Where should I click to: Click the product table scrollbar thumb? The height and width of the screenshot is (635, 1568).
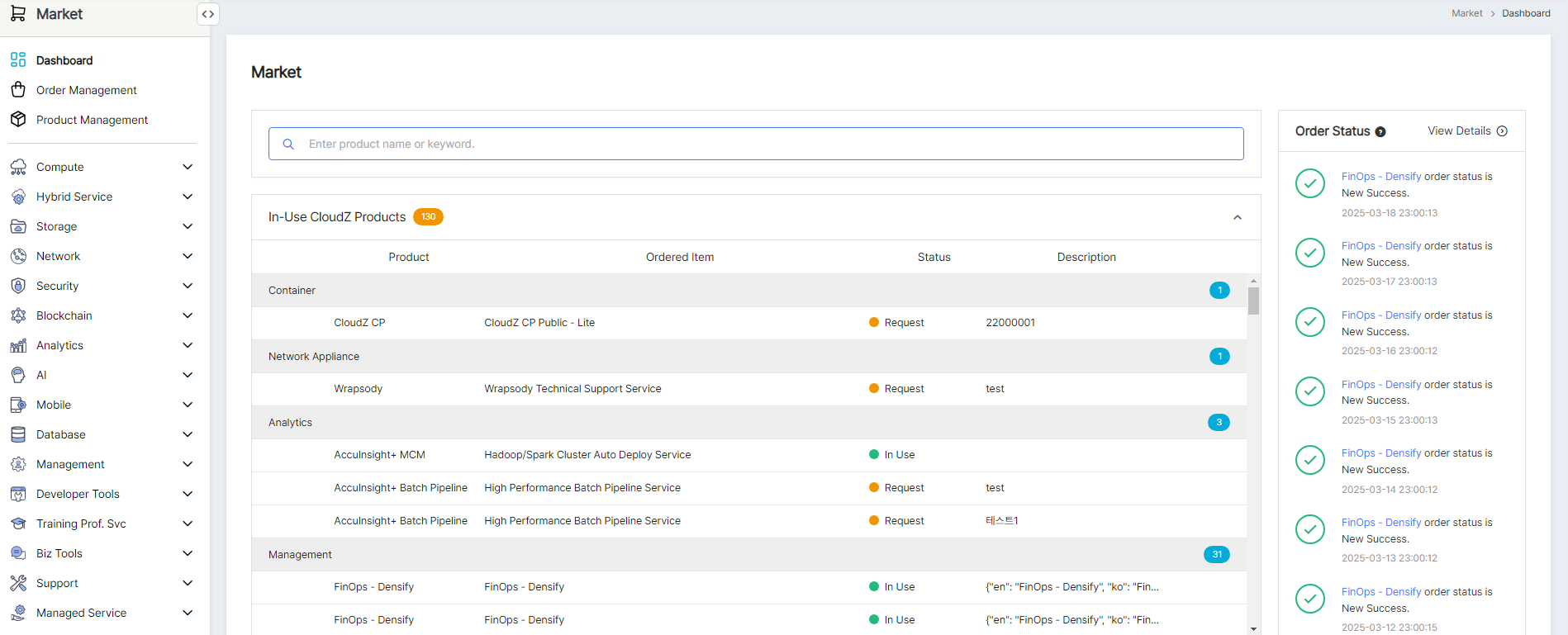tap(1253, 301)
